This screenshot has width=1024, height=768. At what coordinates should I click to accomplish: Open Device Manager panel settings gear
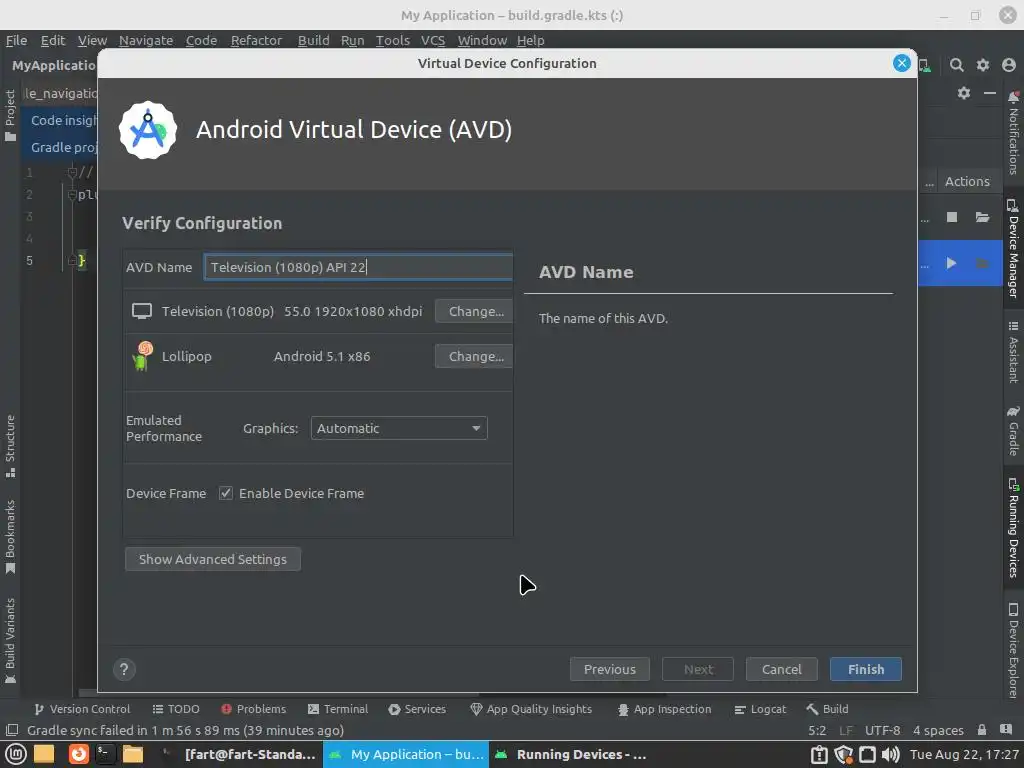click(x=964, y=93)
